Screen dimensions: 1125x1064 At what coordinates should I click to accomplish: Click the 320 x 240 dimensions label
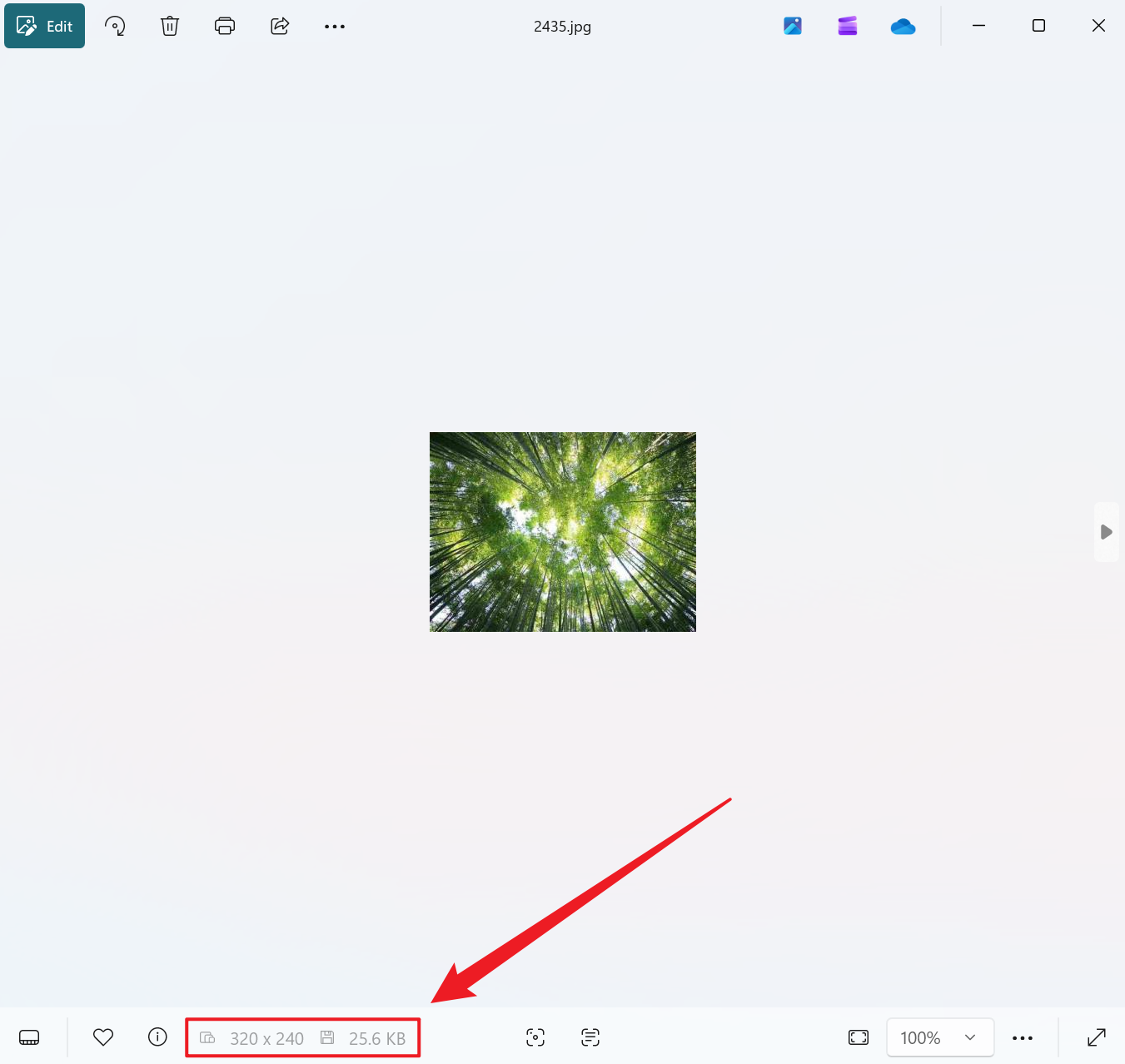[x=266, y=1038]
